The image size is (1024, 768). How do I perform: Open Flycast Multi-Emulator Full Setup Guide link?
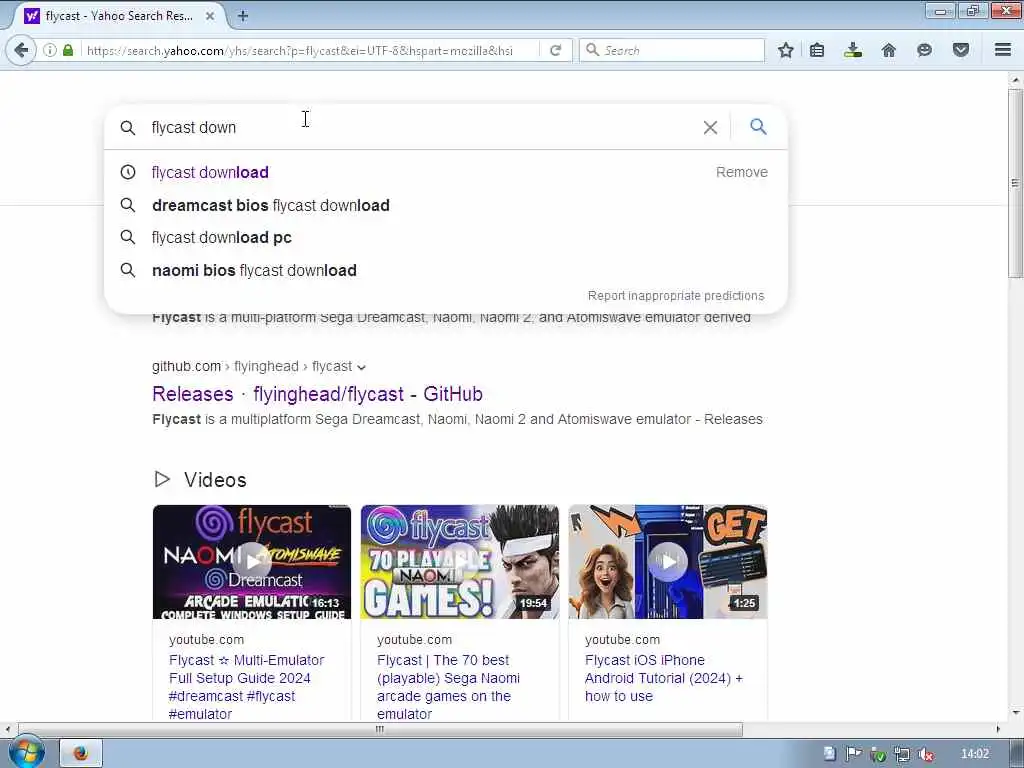246,687
